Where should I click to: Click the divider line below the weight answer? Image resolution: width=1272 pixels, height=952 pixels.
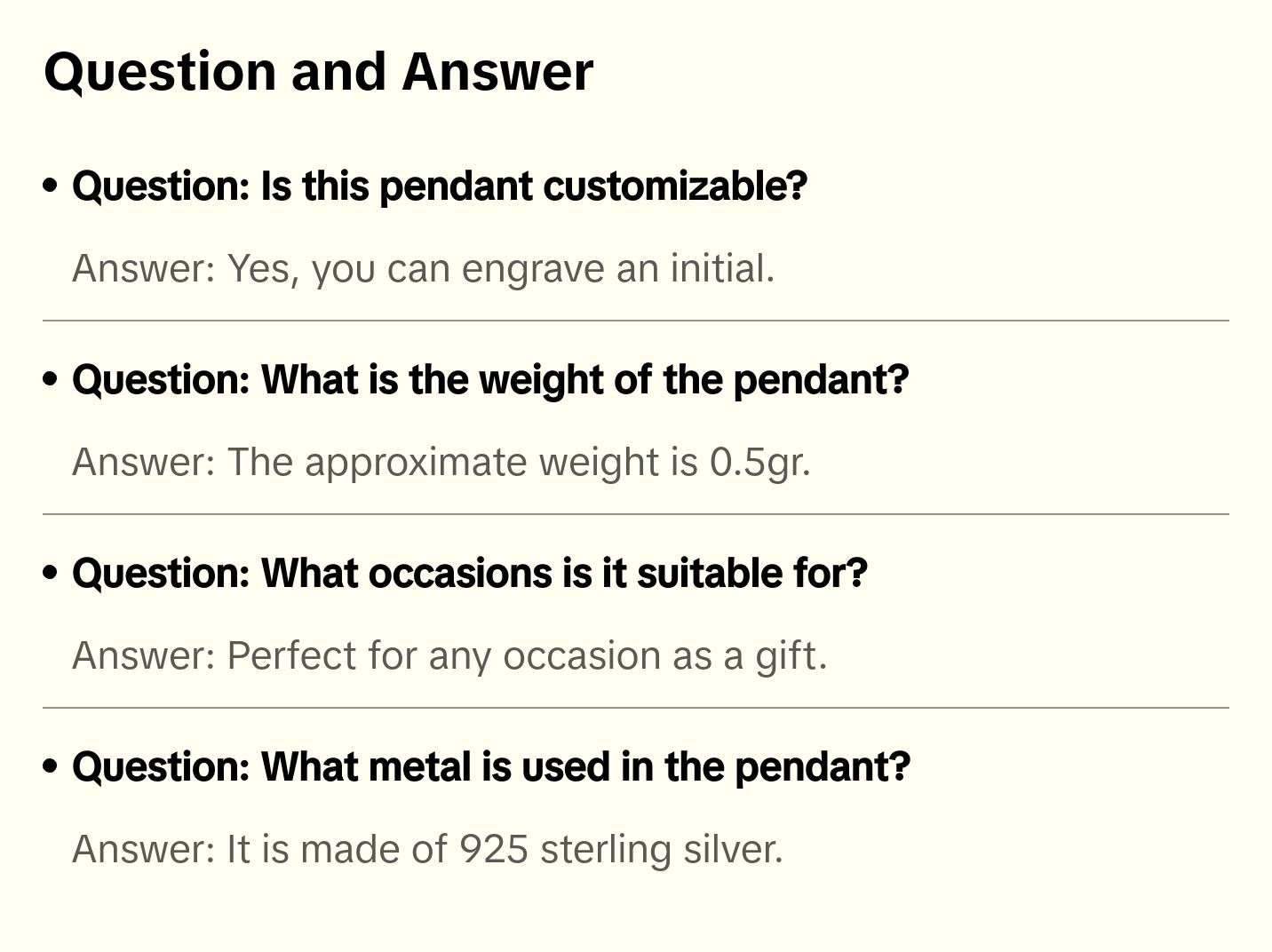click(x=636, y=514)
